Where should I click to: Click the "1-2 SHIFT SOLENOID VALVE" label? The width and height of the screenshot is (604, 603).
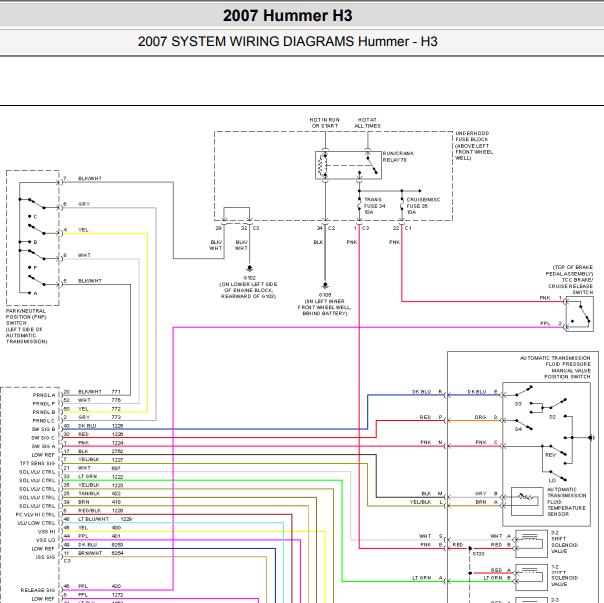pyautogui.click(x=564, y=575)
